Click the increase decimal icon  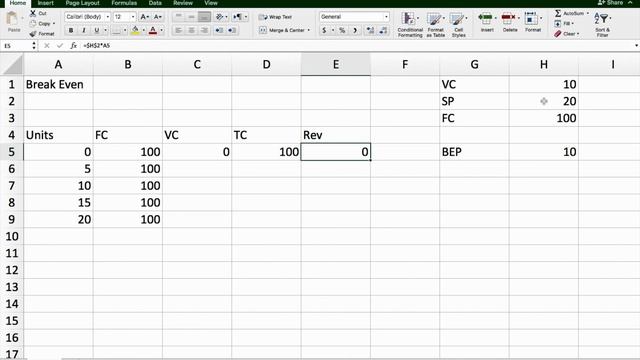(x=370, y=30)
